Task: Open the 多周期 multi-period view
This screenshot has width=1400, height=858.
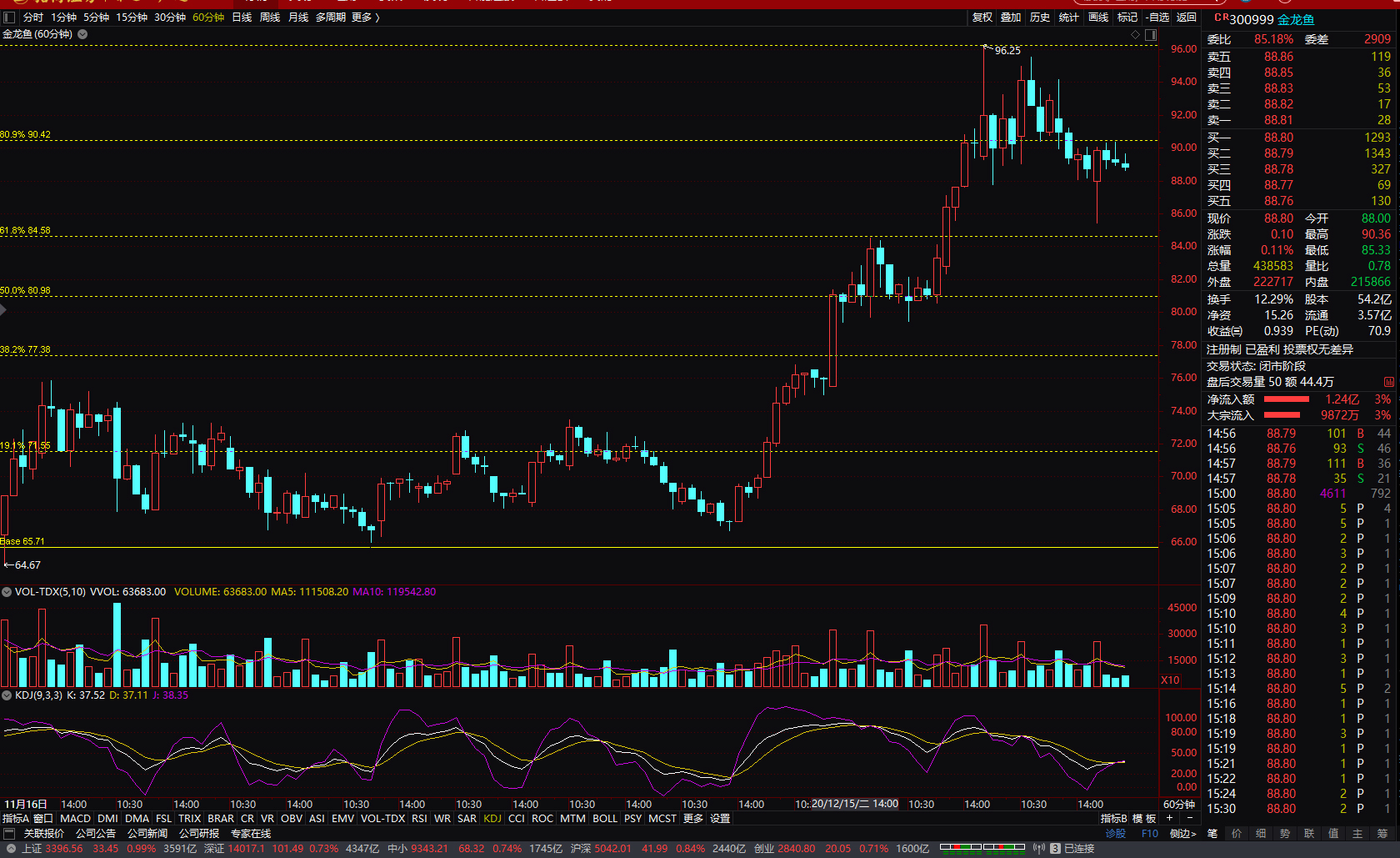Action: coord(330,18)
